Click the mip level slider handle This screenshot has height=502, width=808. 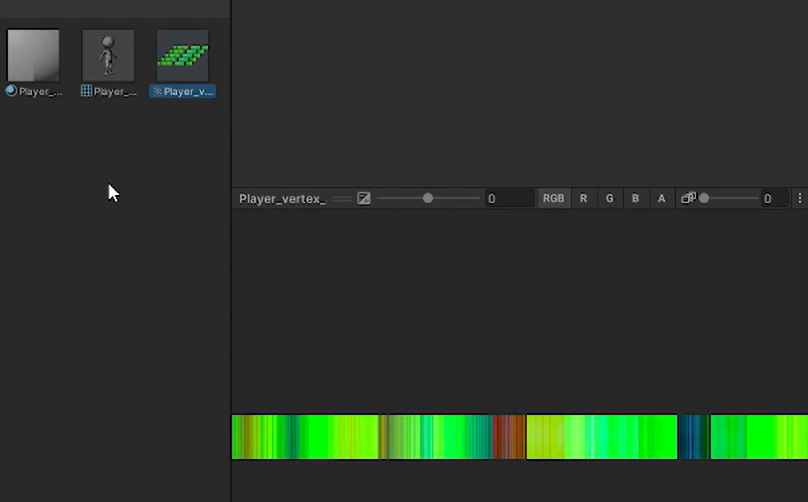(x=704, y=198)
